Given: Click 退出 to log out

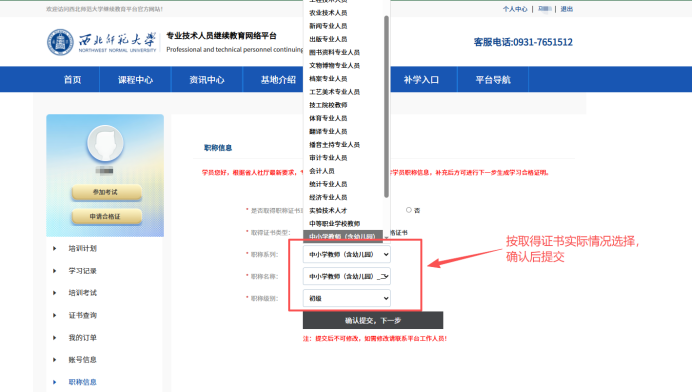Looking at the screenshot, I should click(x=566, y=9).
